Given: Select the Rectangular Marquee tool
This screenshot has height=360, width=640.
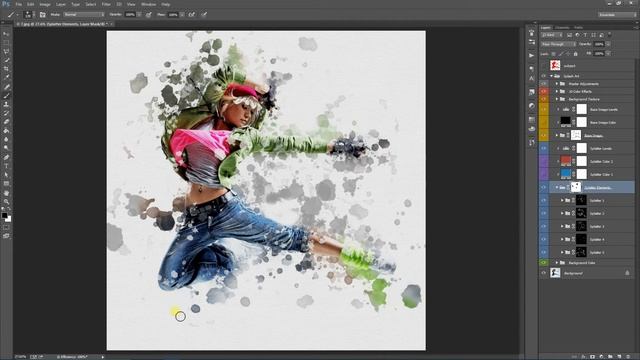Looking at the screenshot, I should pyautogui.click(x=6, y=43).
